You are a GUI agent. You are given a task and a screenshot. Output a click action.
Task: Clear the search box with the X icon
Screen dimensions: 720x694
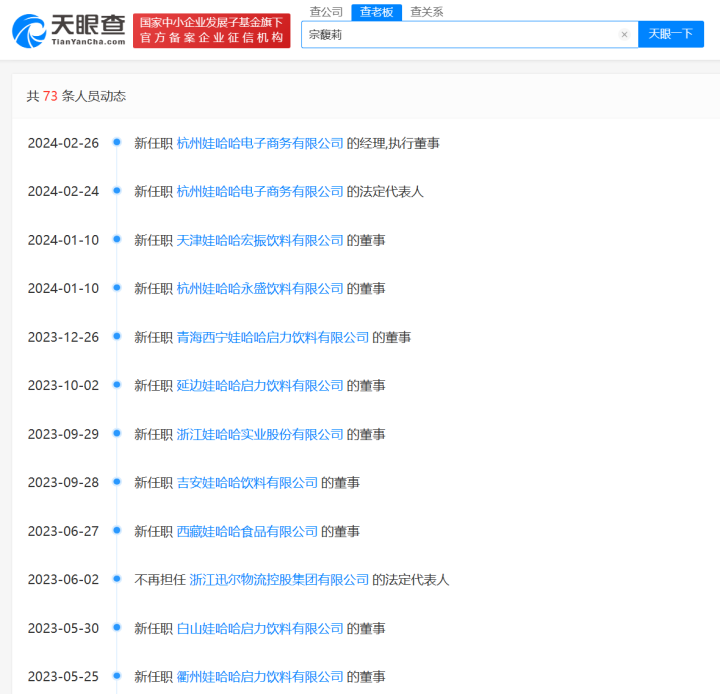tap(624, 34)
